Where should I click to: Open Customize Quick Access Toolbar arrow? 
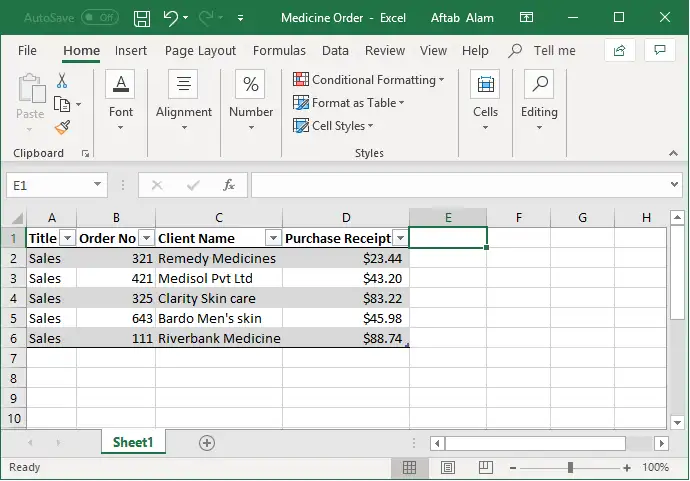(x=240, y=18)
